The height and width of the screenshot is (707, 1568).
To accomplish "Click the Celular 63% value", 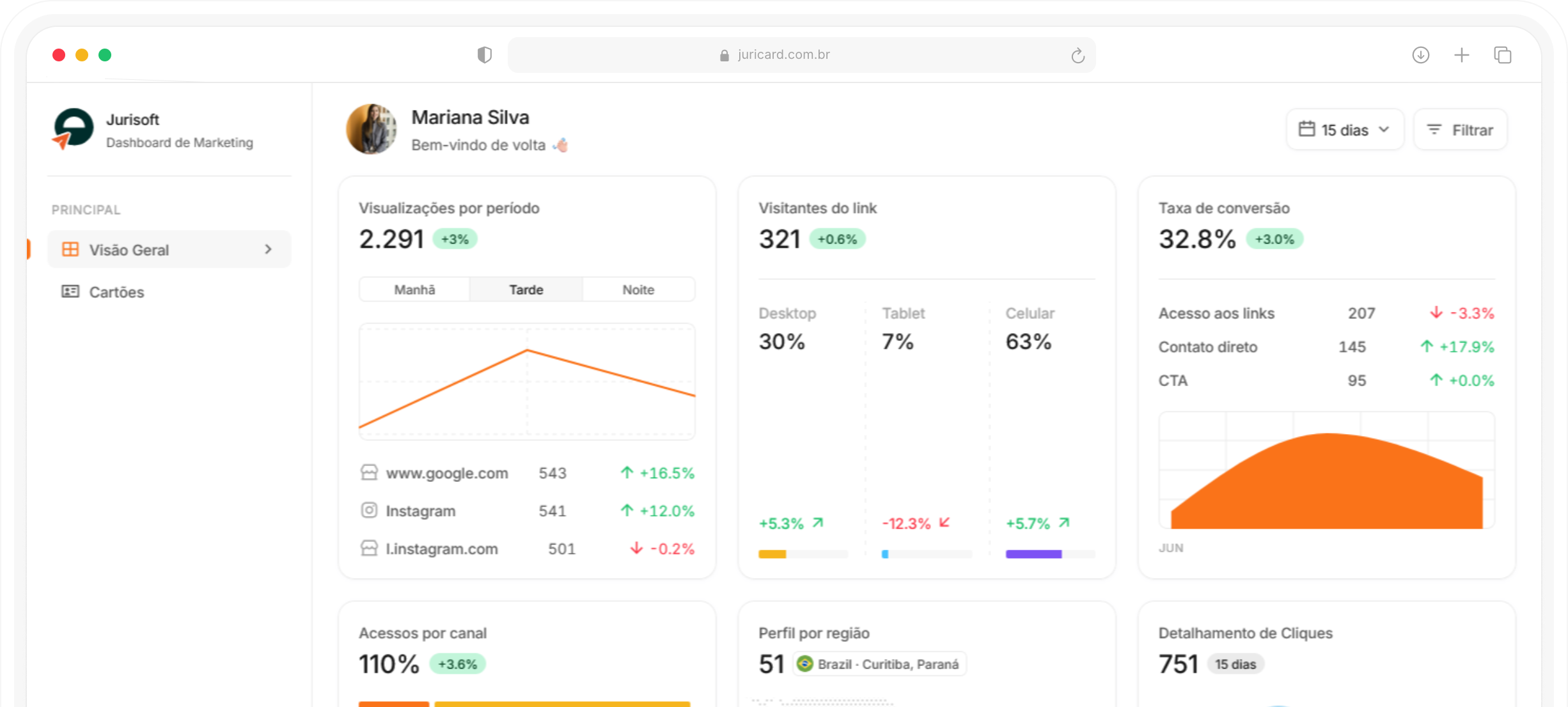I will click(1028, 341).
